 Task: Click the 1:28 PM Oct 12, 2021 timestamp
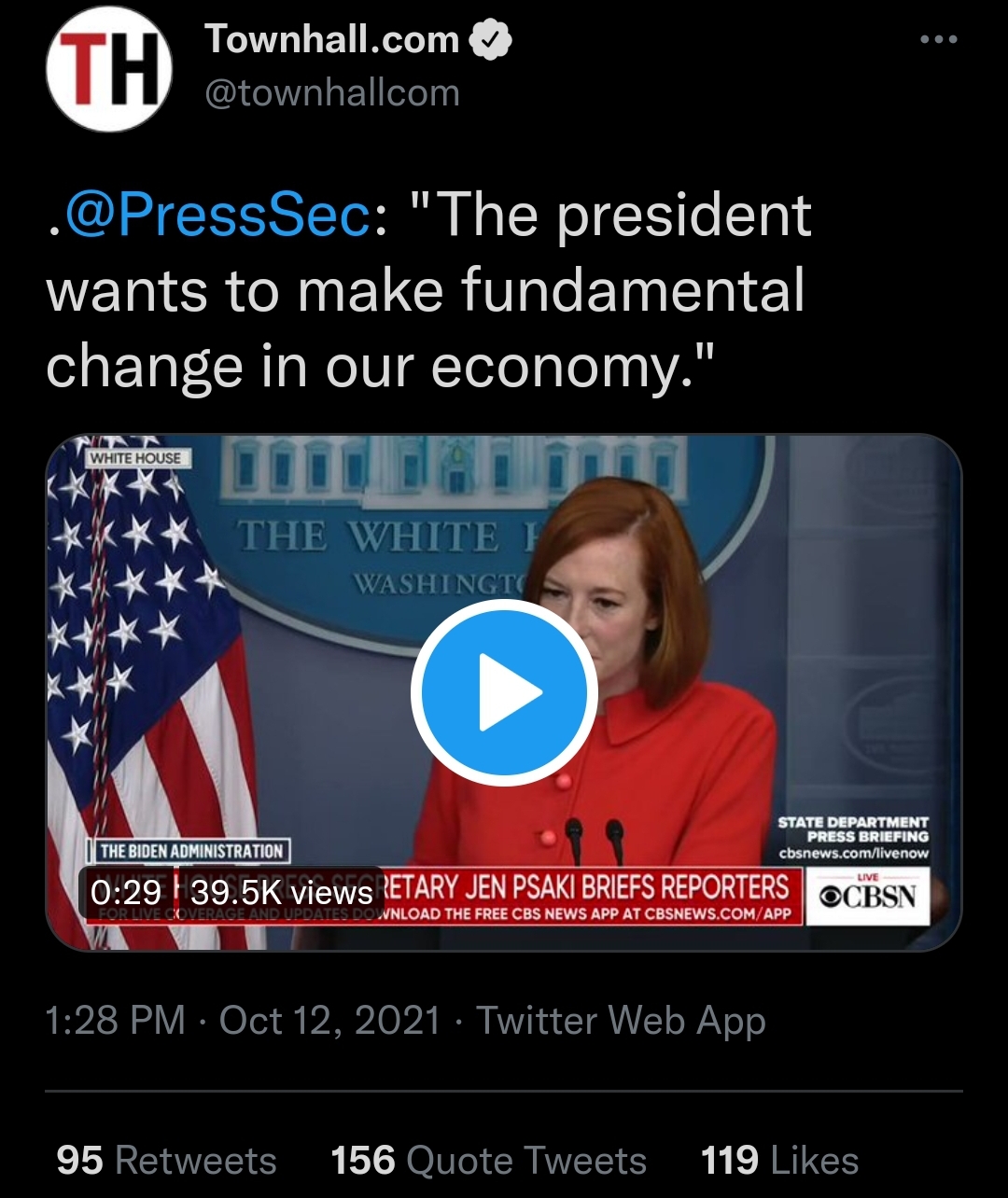click(x=243, y=1020)
